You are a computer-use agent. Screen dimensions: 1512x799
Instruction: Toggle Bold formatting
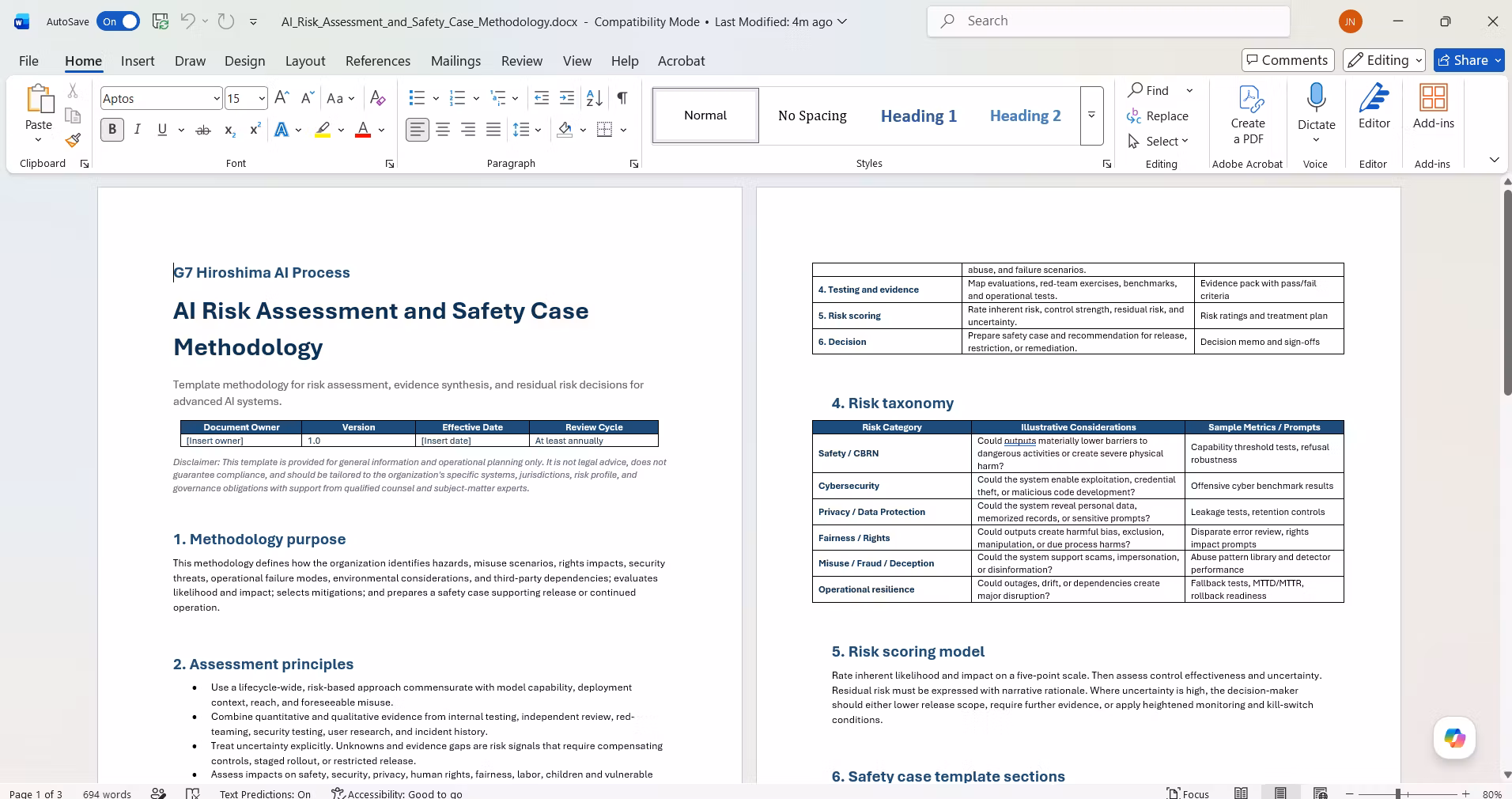click(x=112, y=130)
